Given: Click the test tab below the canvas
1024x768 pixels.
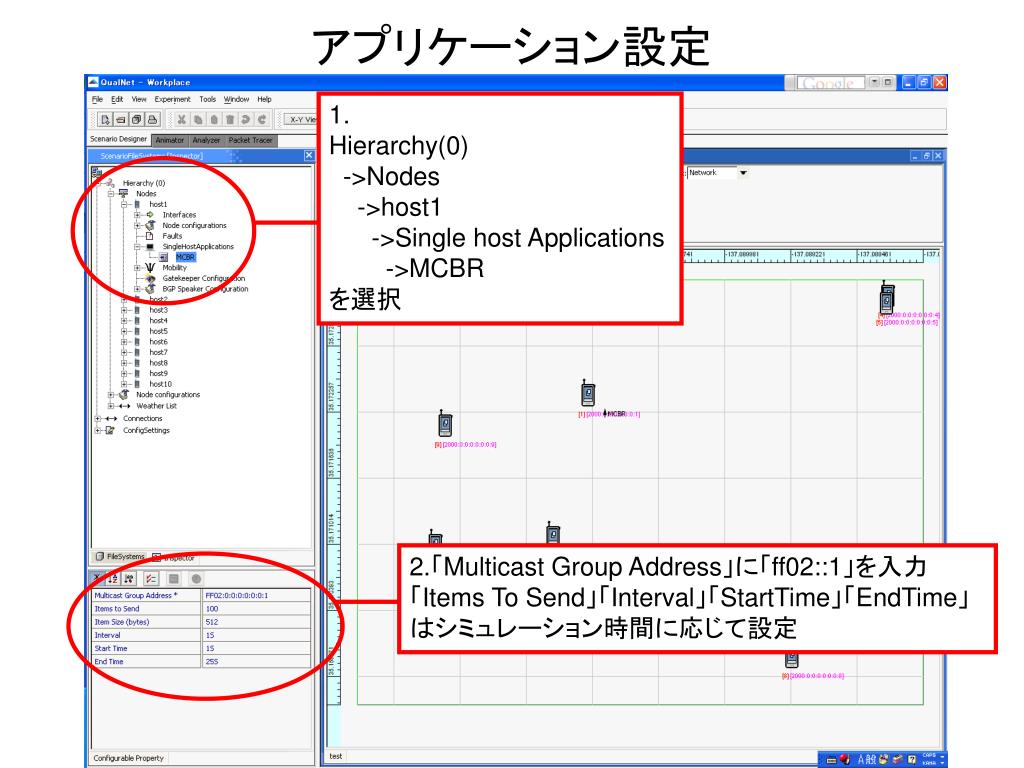Looking at the screenshot, I should [x=336, y=756].
